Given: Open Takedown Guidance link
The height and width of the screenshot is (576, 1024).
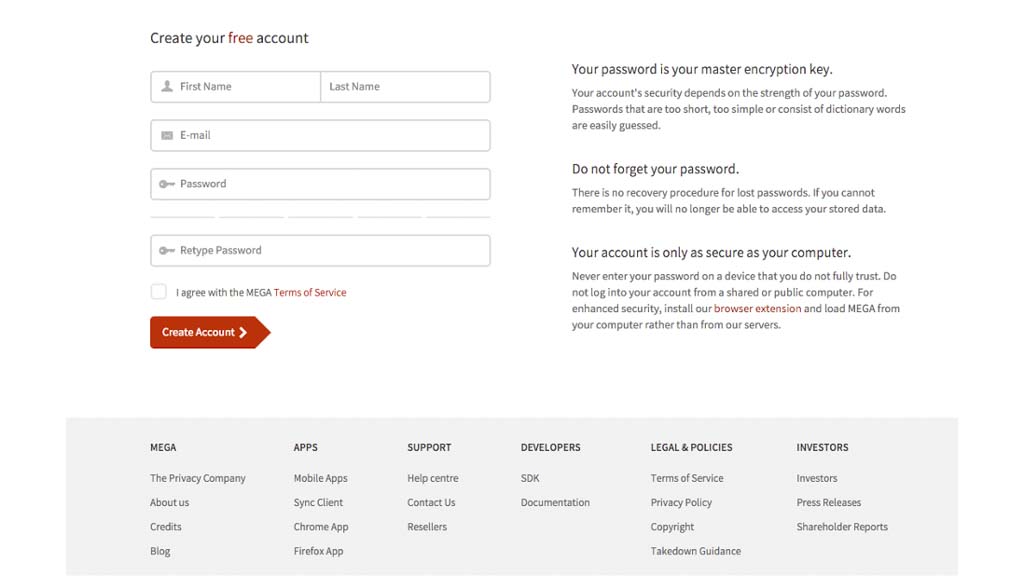Looking at the screenshot, I should [695, 551].
